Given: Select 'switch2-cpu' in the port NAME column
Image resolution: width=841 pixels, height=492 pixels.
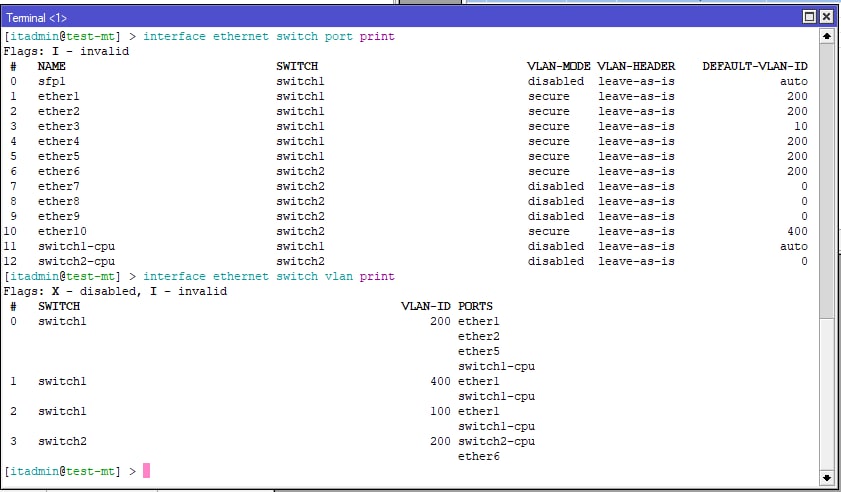Looking at the screenshot, I should (x=76, y=262).
